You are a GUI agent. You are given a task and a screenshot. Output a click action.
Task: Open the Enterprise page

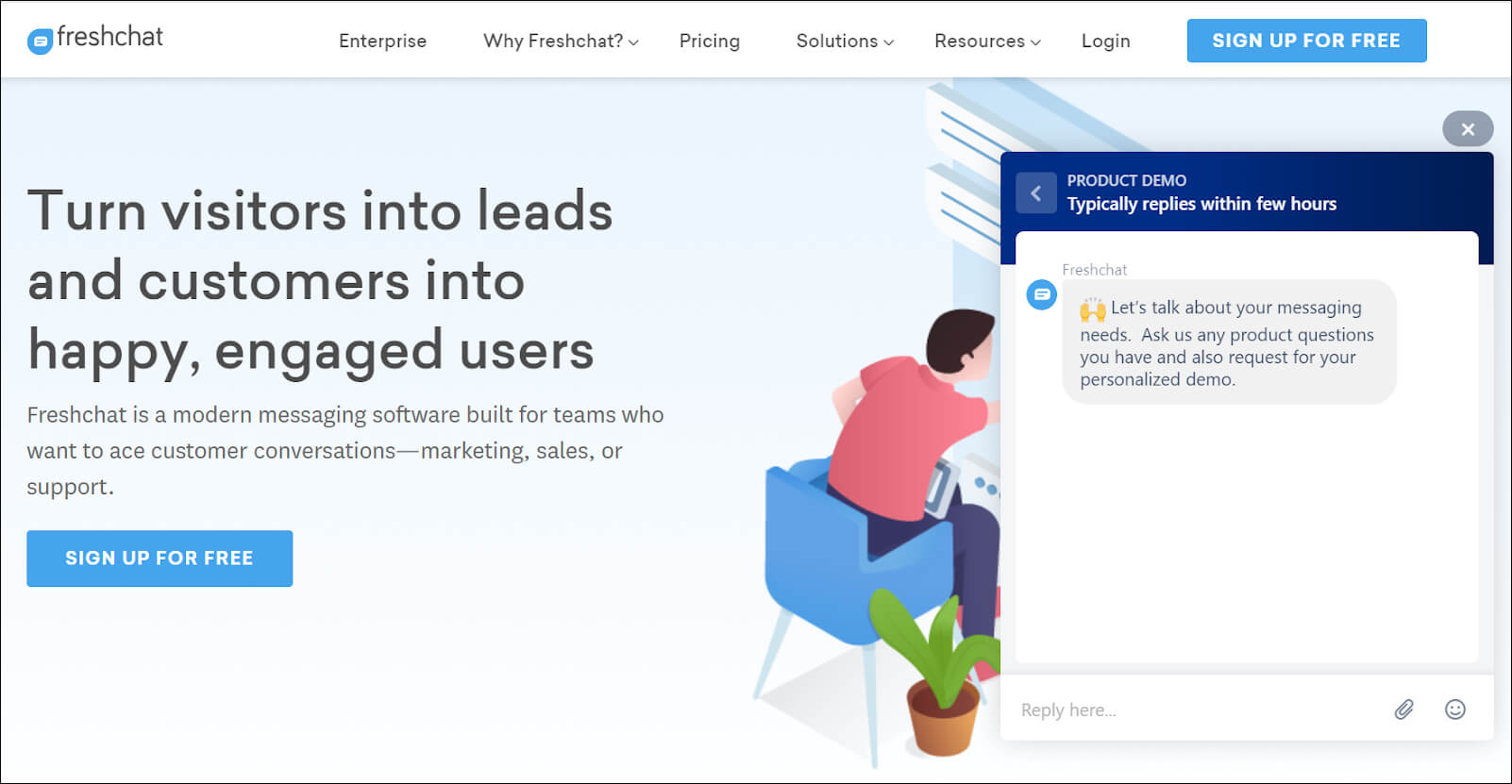click(382, 42)
